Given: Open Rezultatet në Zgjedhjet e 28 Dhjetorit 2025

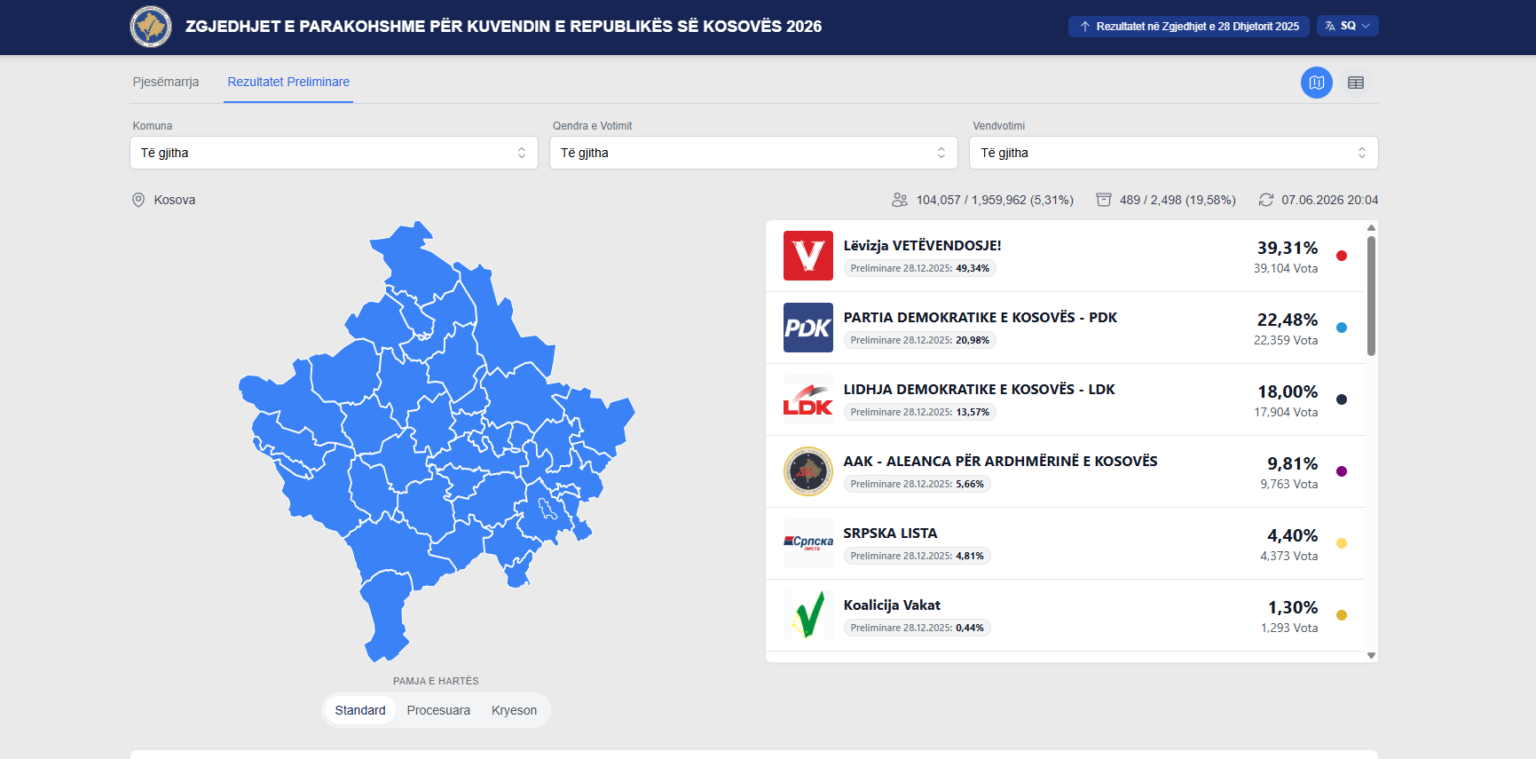Looking at the screenshot, I should click(x=1189, y=26).
